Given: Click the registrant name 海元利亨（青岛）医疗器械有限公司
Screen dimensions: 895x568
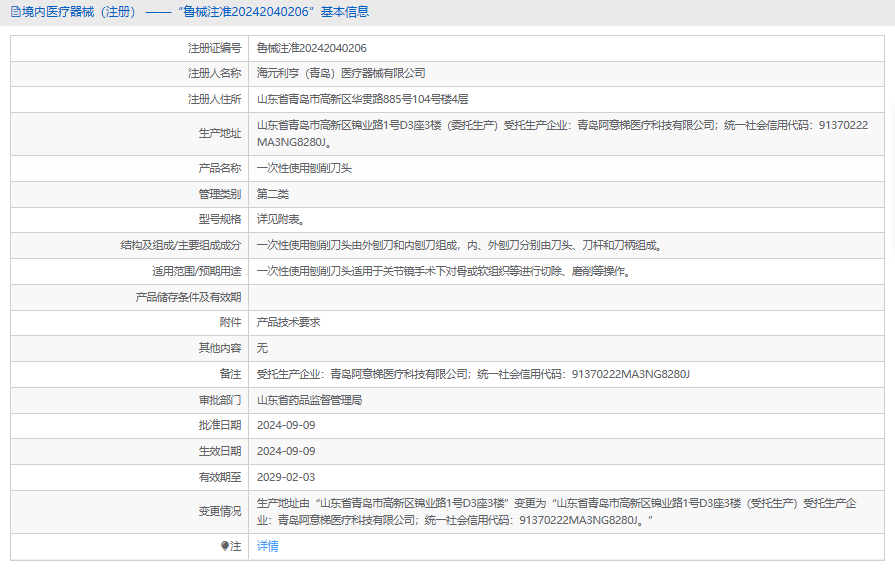Looking at the screenshot, I should point(341,73).
